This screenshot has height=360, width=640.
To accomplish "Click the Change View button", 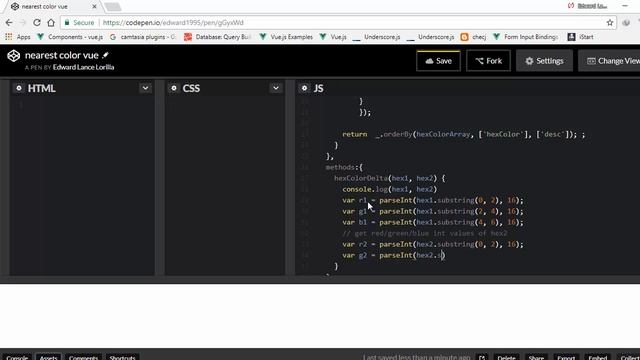I will [610, 61].
